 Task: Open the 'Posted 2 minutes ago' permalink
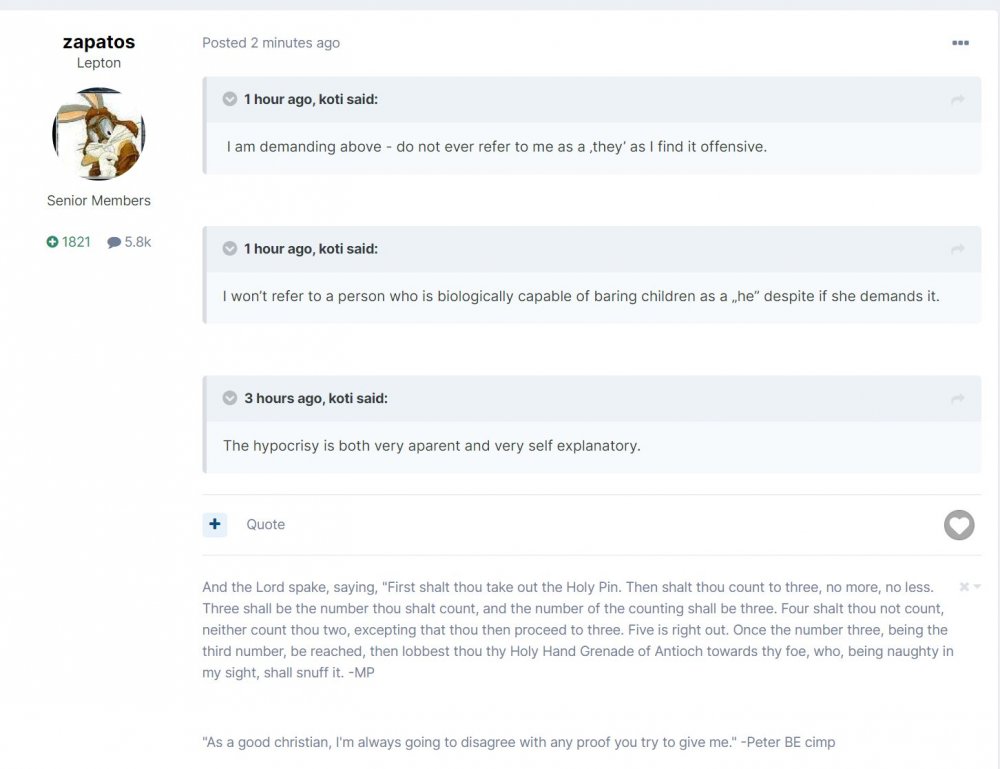coord(271,43)
